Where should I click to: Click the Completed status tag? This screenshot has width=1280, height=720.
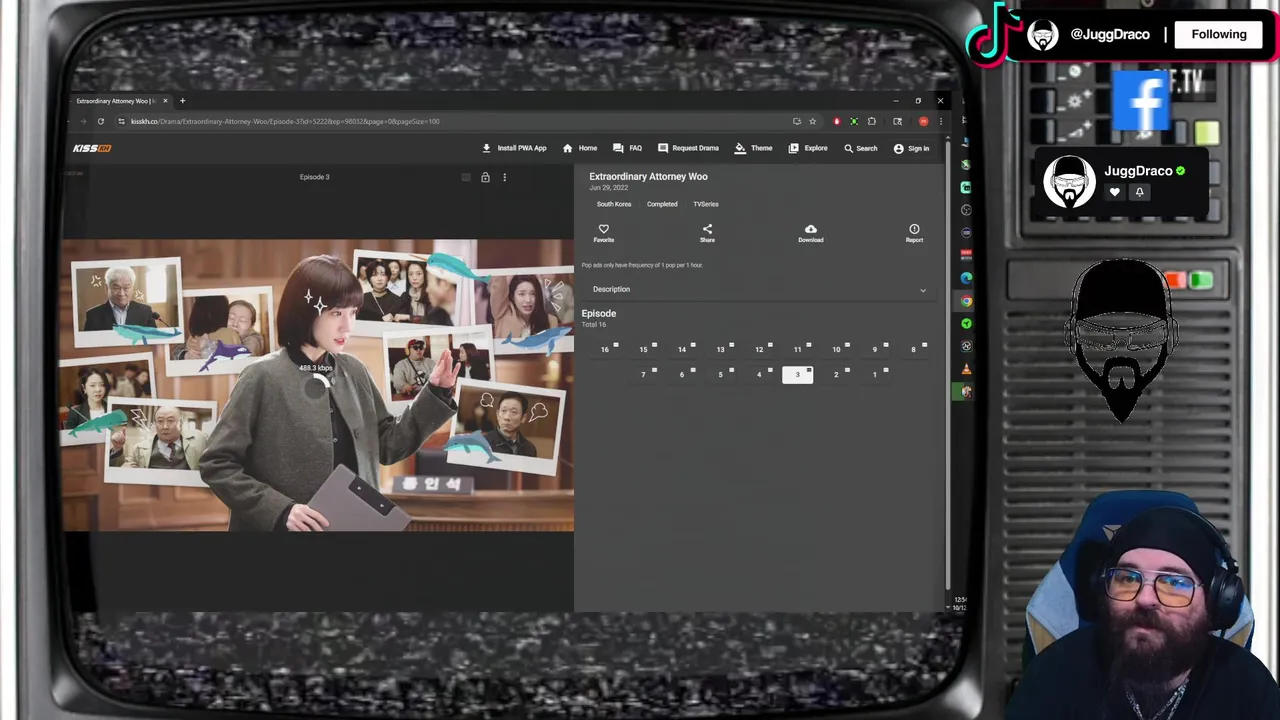click(x=662, y=204)
